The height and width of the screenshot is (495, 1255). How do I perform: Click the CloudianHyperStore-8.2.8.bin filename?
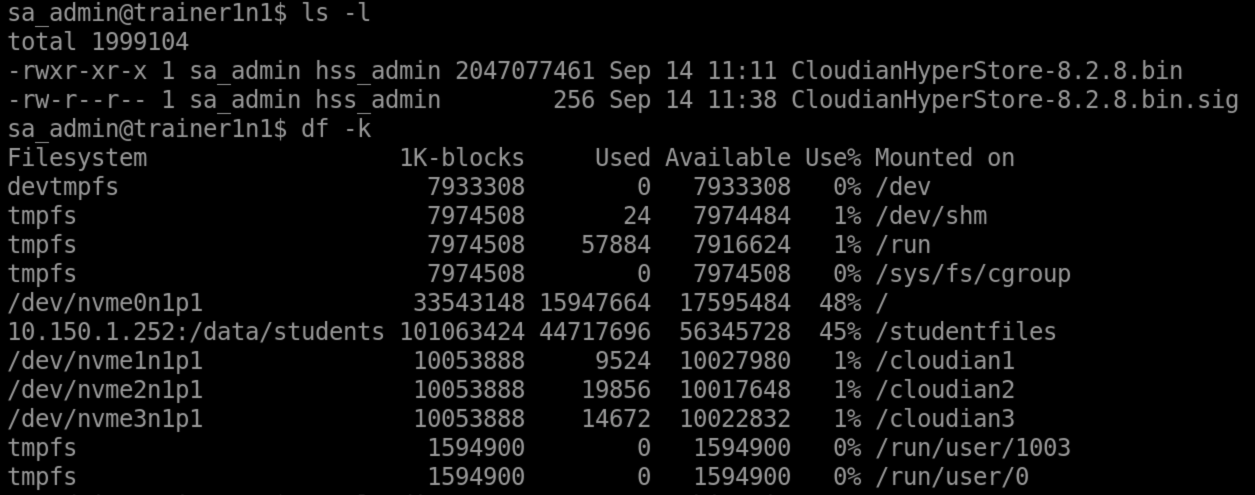click(987, 72)
